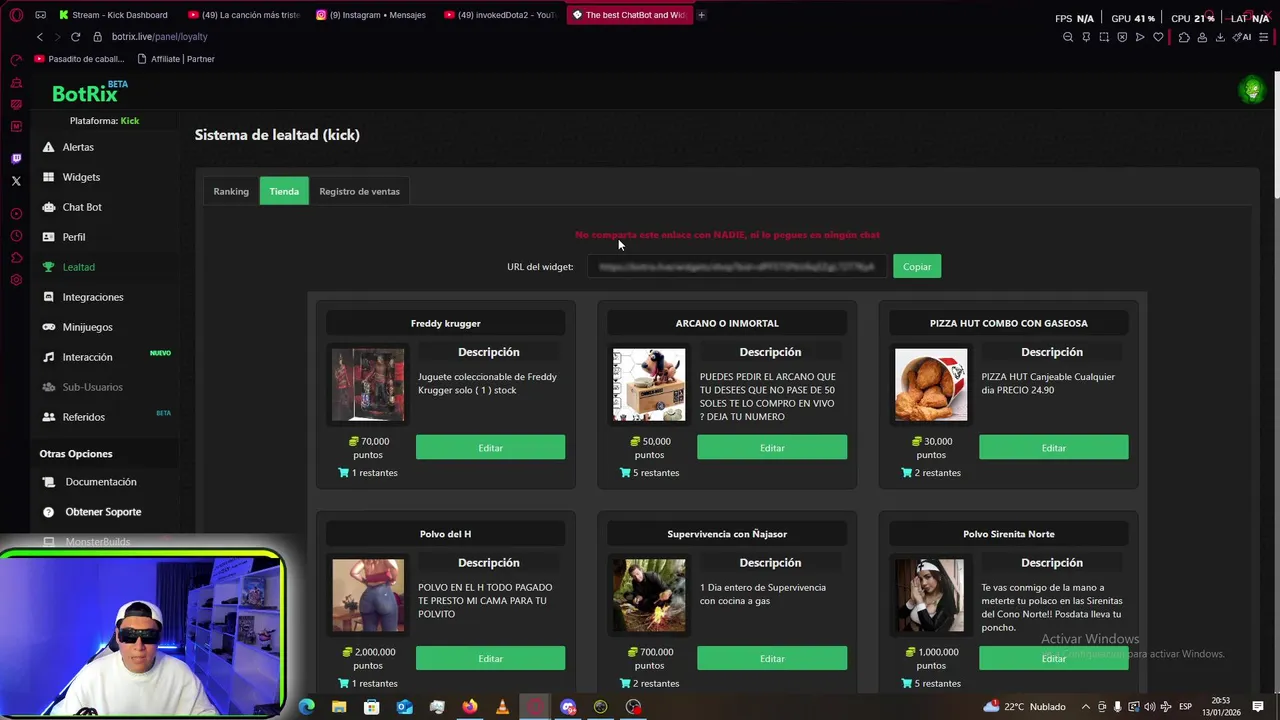This screenshot has height=720, width=1280.
Task: Click the Integraciones sidebar icon
Action: (x=48, y=297)
